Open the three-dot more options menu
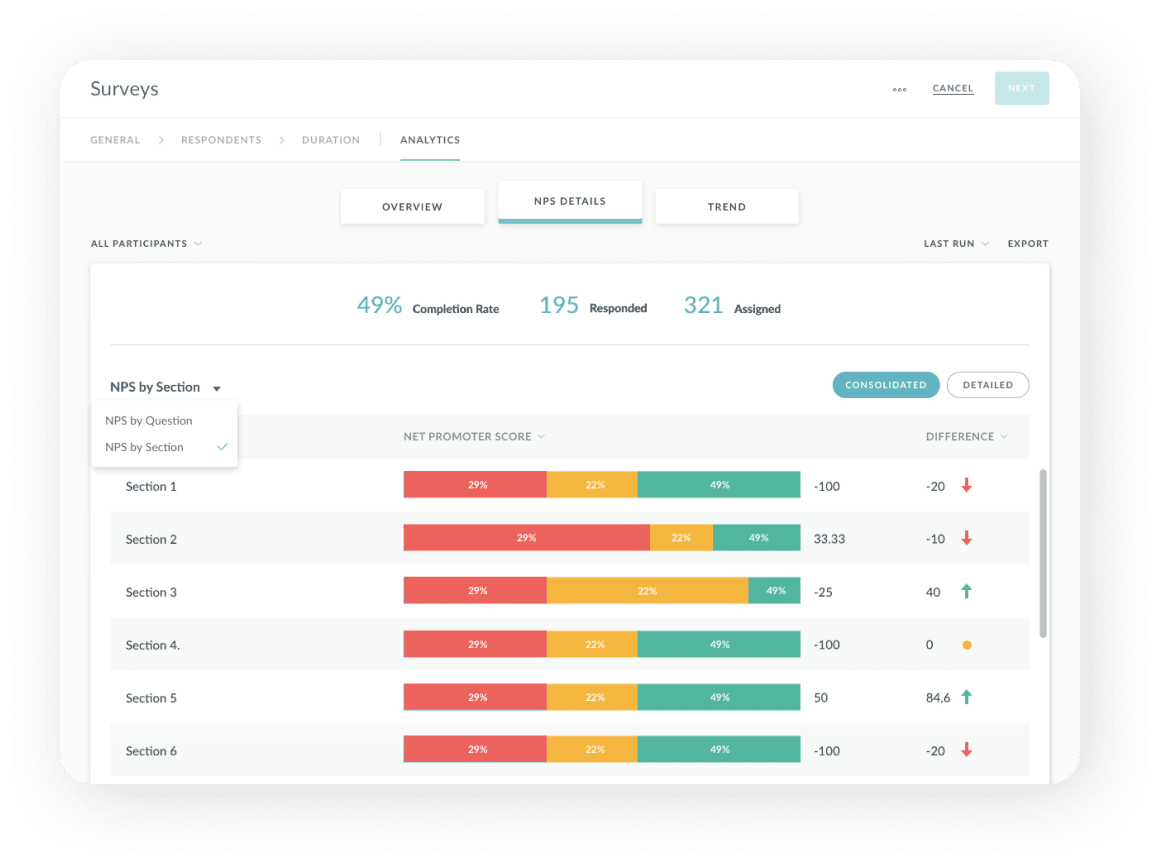 point(899,89)
